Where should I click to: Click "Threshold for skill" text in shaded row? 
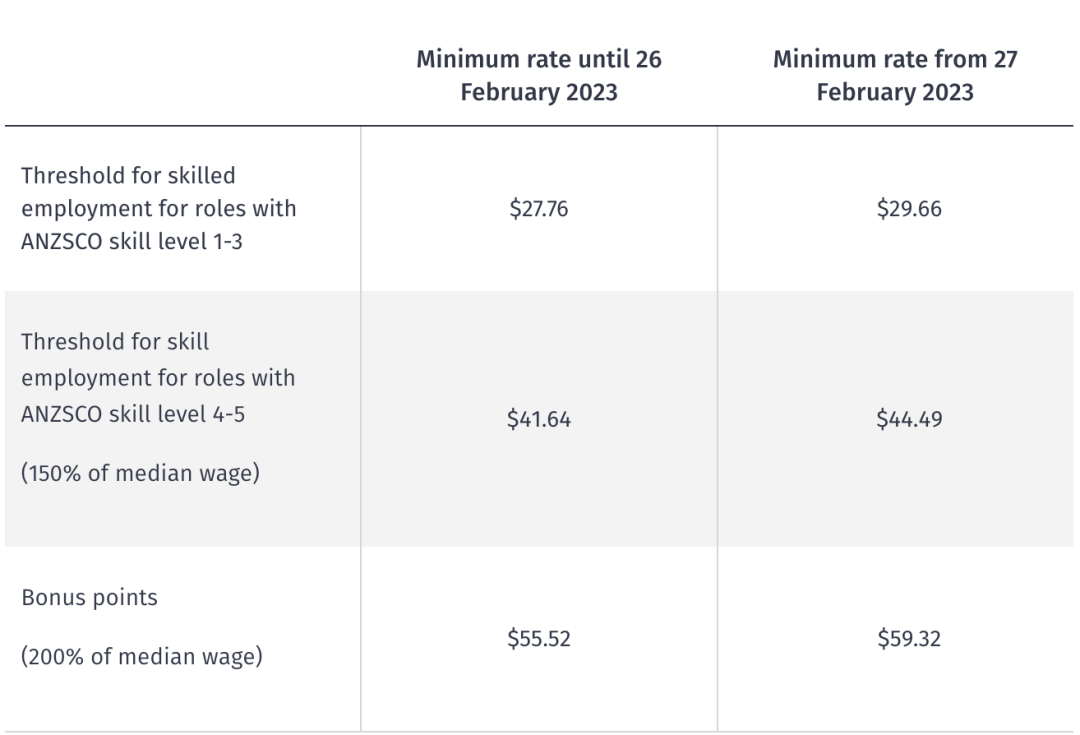click(x=115, y=342)
